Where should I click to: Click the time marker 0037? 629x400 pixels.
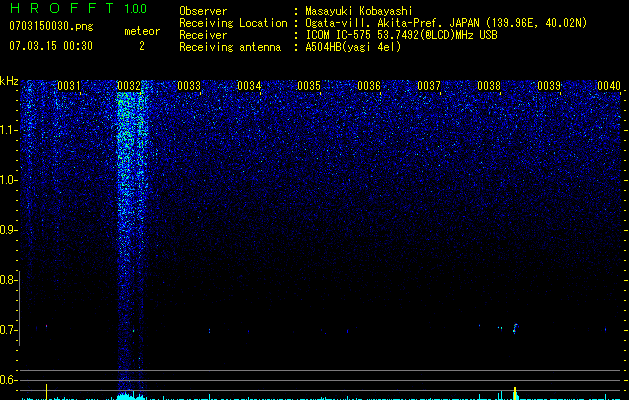tap(429, 86)
